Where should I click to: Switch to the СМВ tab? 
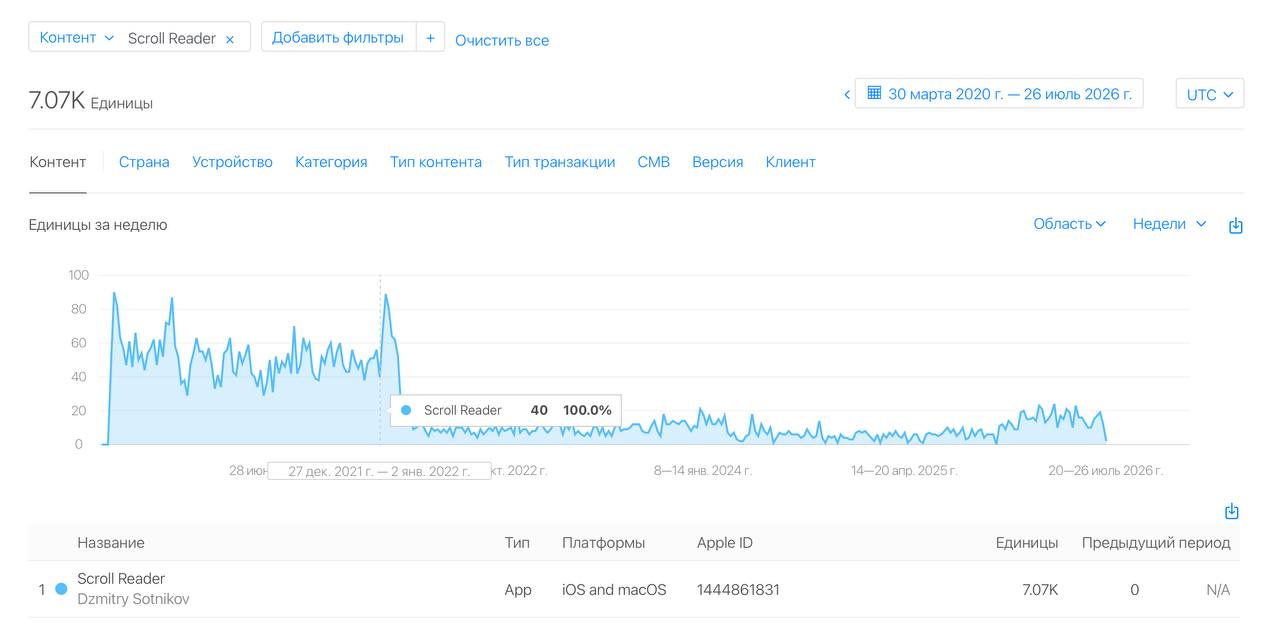point(654,161)
